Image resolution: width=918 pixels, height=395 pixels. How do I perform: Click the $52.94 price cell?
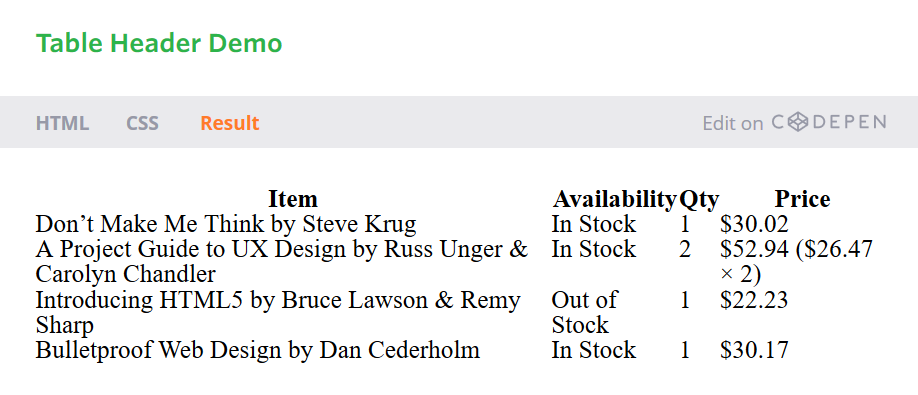point(797,262)
